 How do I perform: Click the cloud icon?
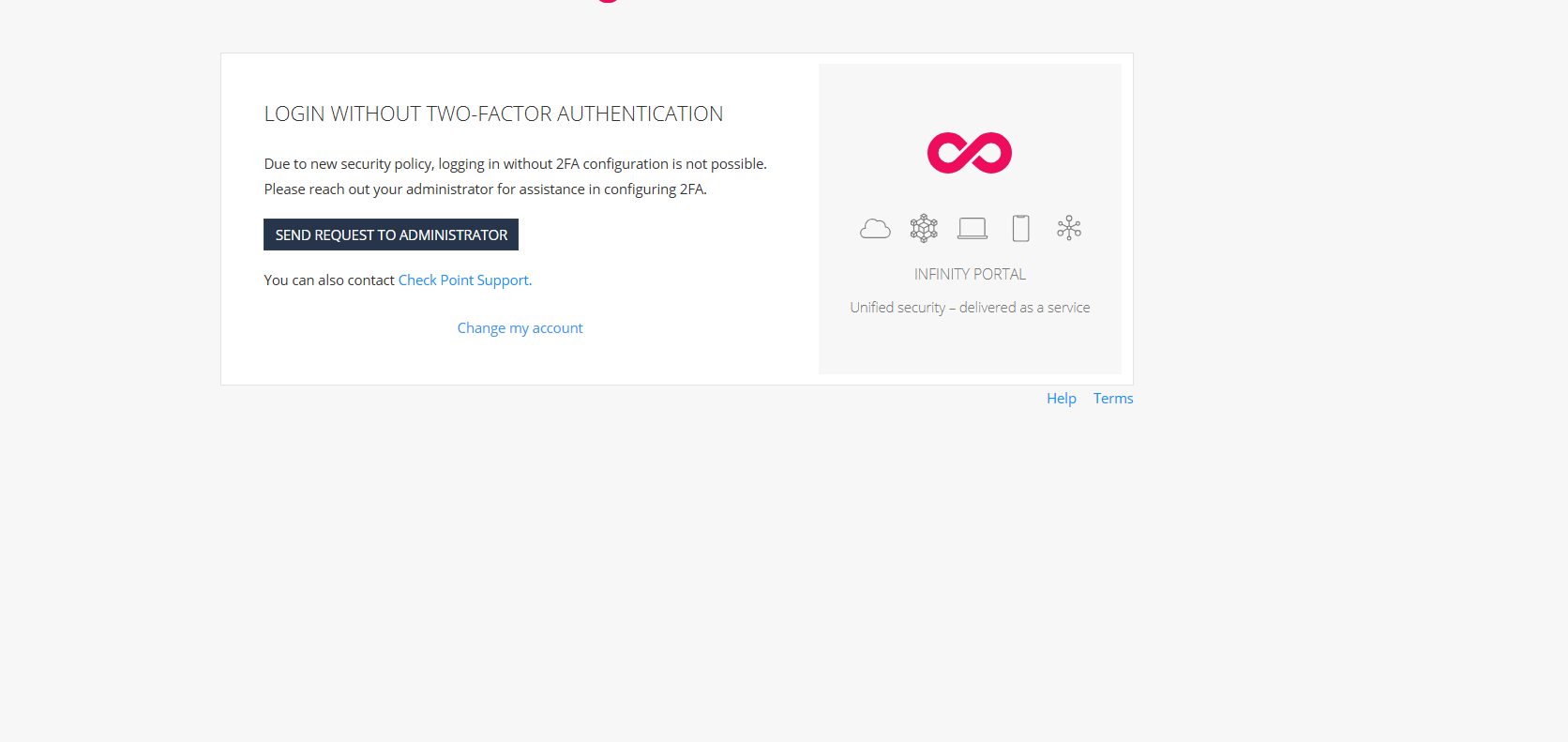pos(875,229)
